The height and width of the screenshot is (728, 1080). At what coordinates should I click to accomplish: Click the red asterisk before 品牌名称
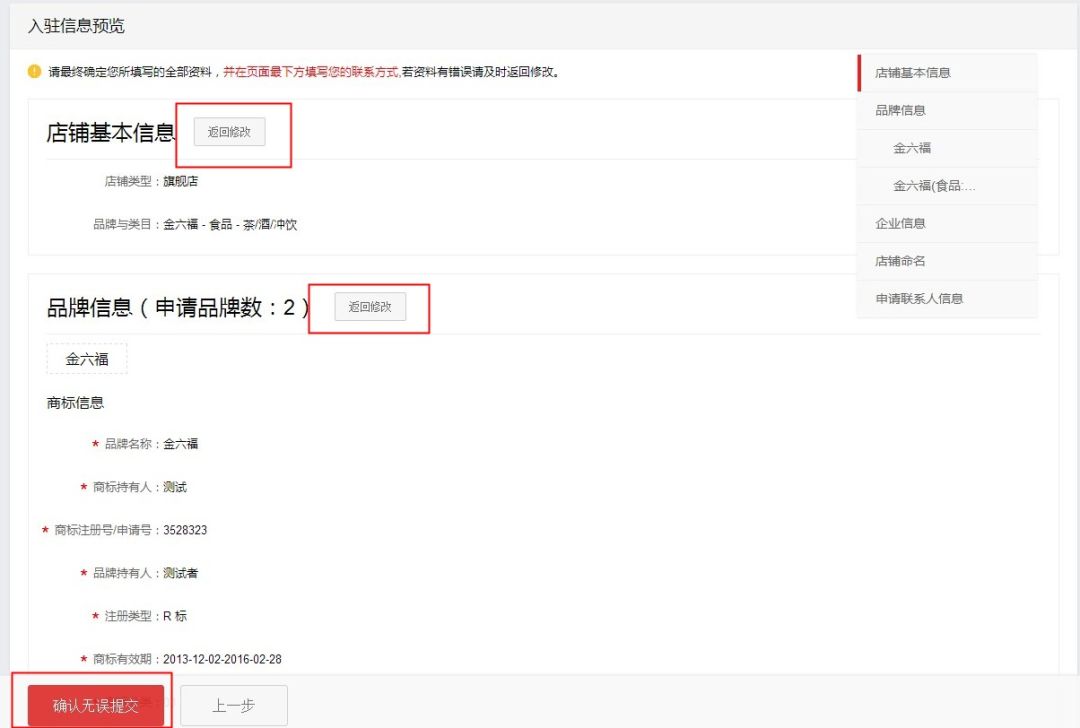click(x=95, y=444)
